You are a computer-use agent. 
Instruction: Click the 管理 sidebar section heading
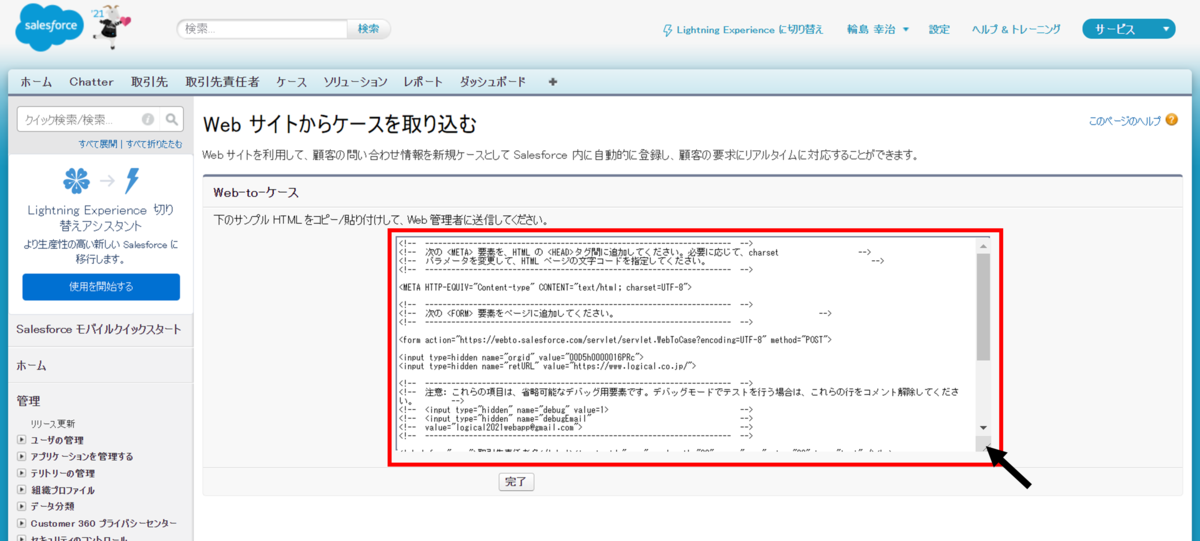28,401
